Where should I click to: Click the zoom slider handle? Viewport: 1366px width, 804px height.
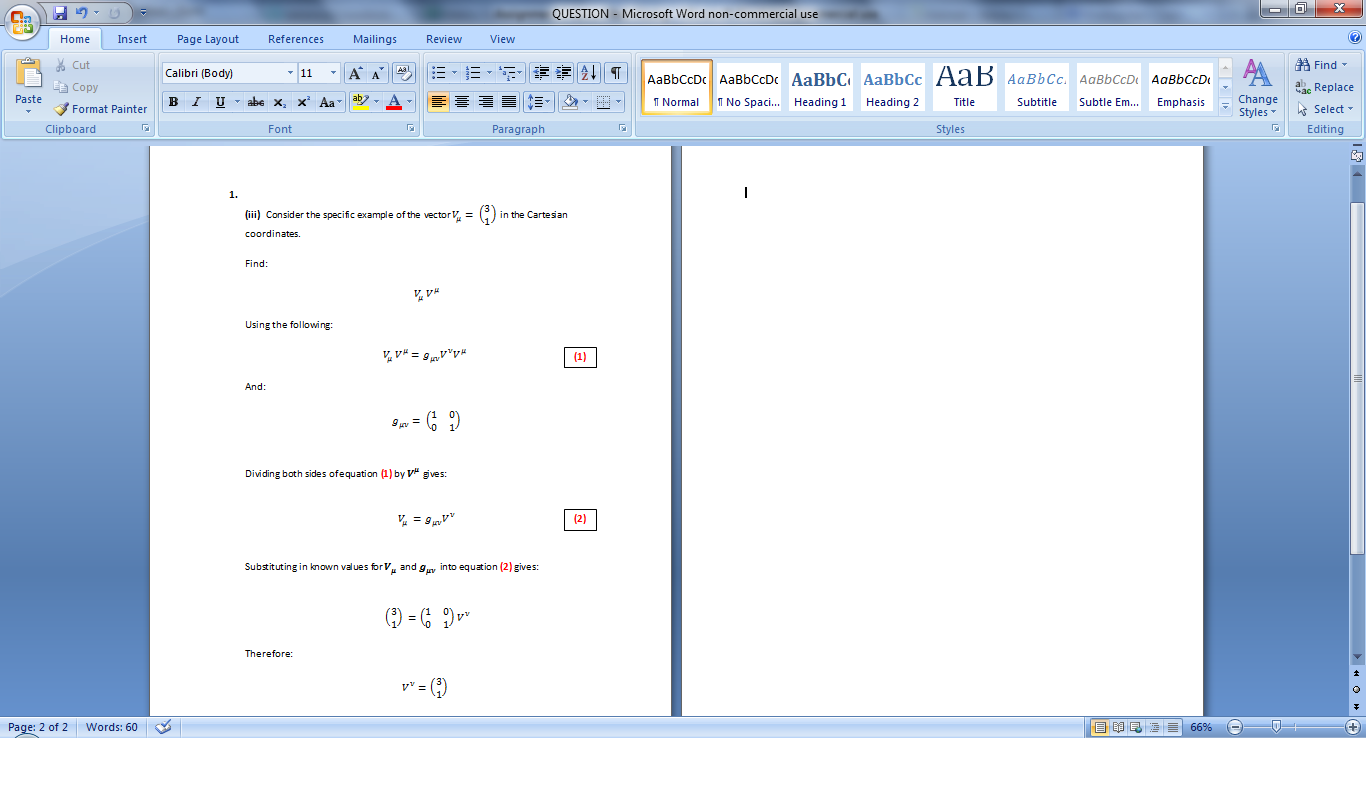click(x=1276, y=727)
